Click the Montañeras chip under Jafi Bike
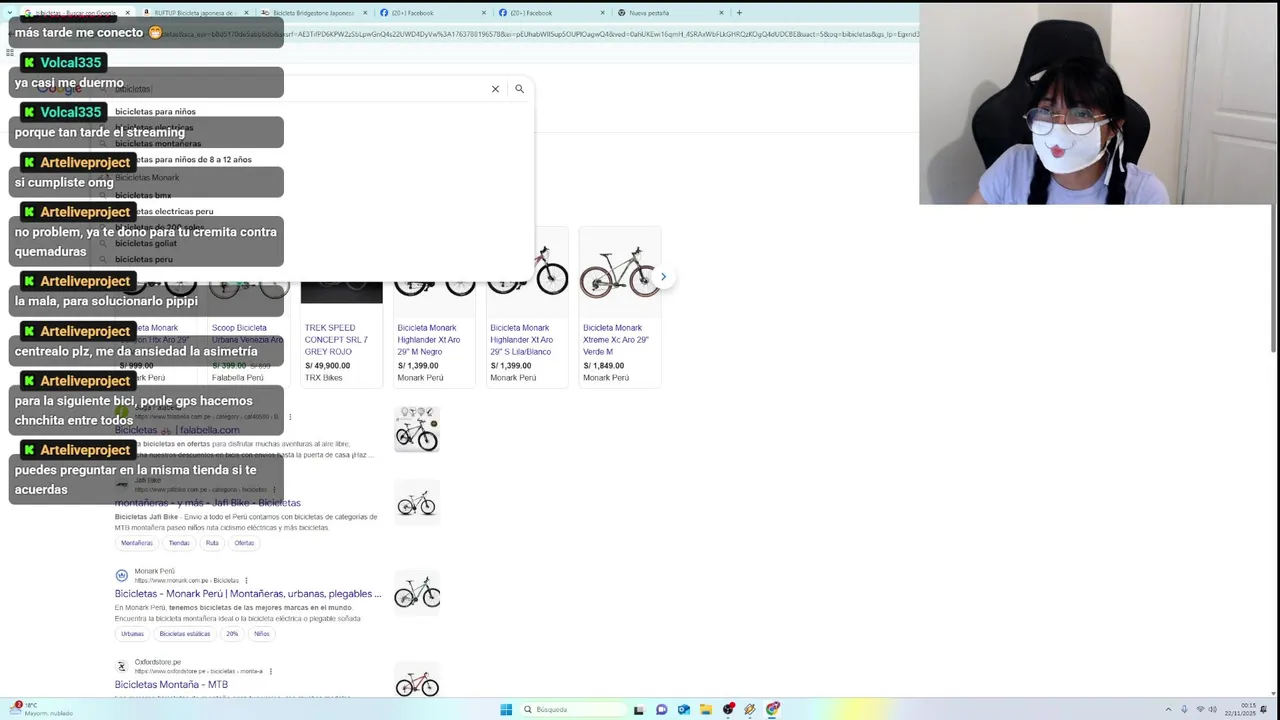This screenshot has width=1280, height=720. [x=137, y=543]
